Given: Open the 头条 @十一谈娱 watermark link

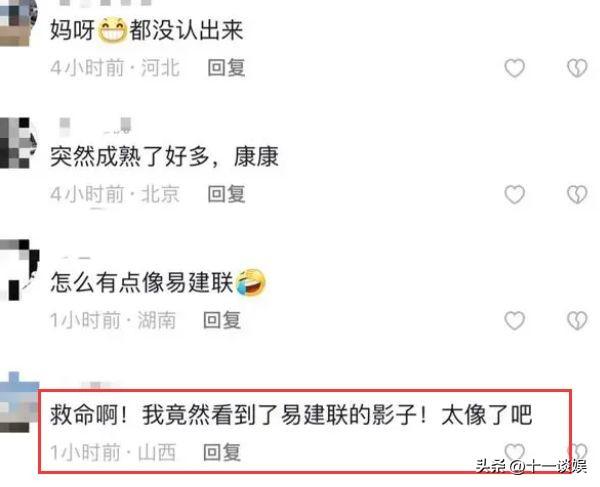Looking at the screenshot, I should (x=531, y=467).
